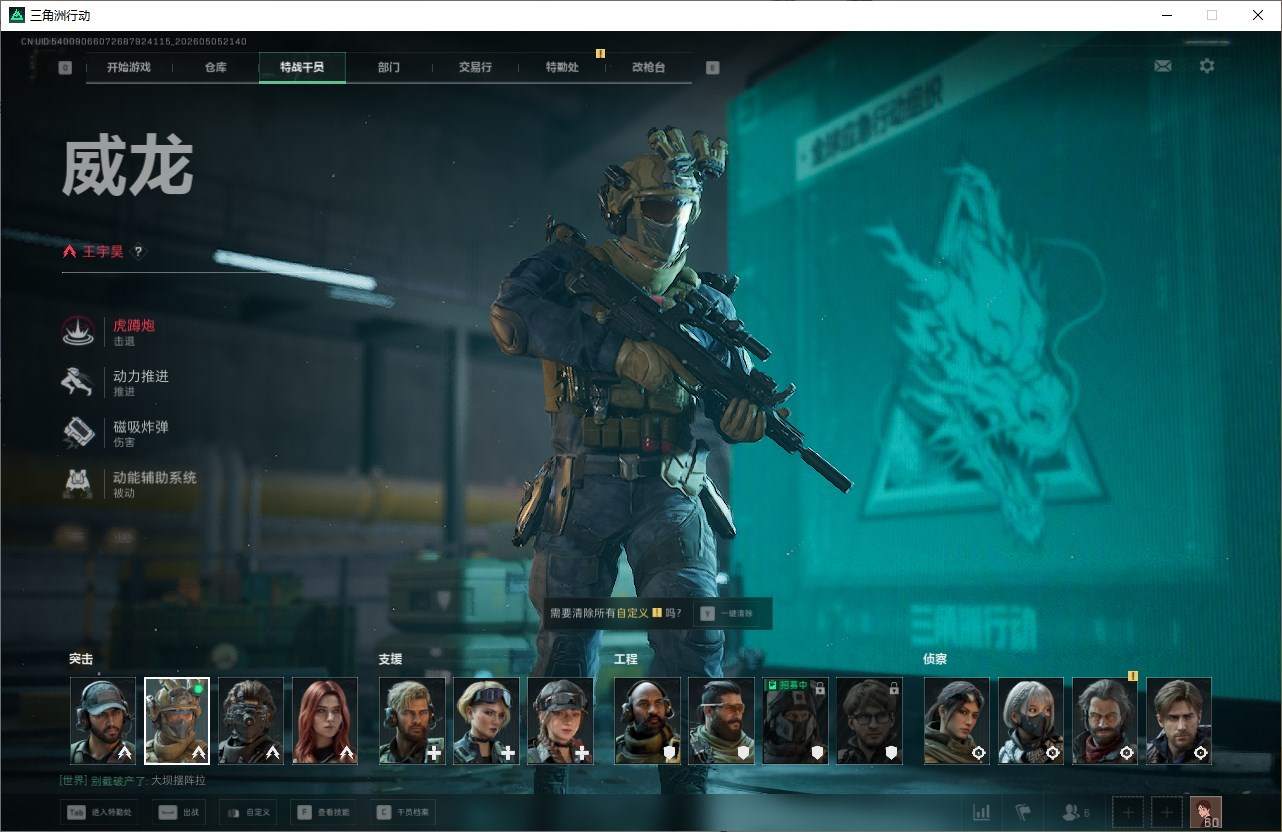Select the 磁吸炸弹 skill icon
The image size is (1282, 832).
(78, 432)
